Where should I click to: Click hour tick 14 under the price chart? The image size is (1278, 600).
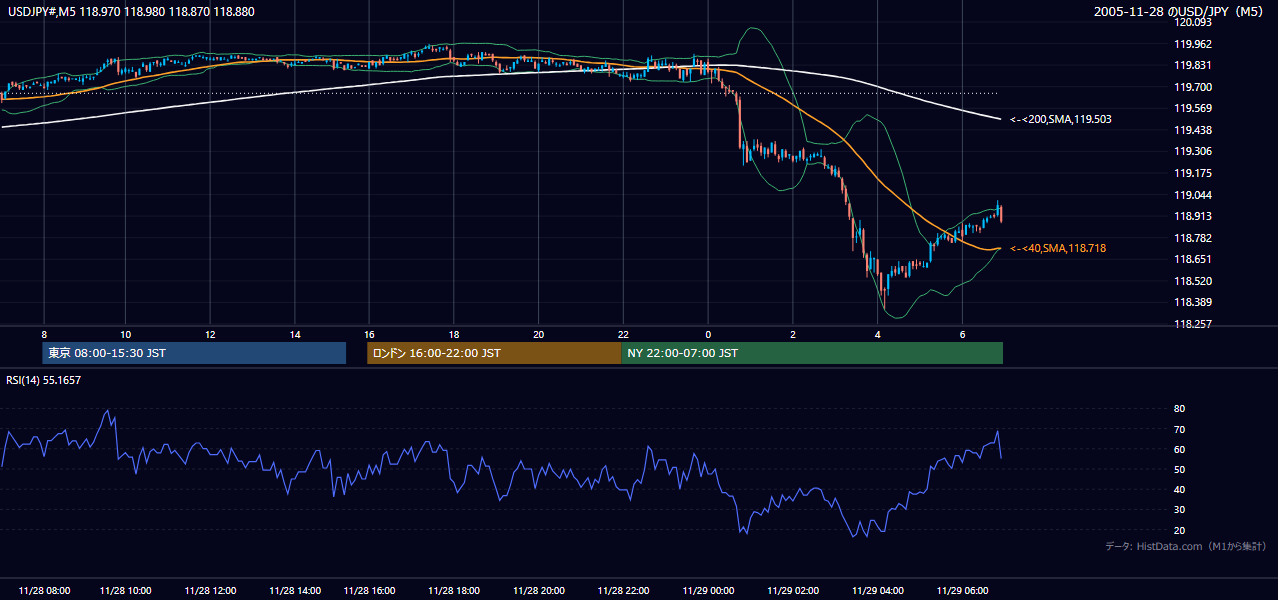(295, 334)
